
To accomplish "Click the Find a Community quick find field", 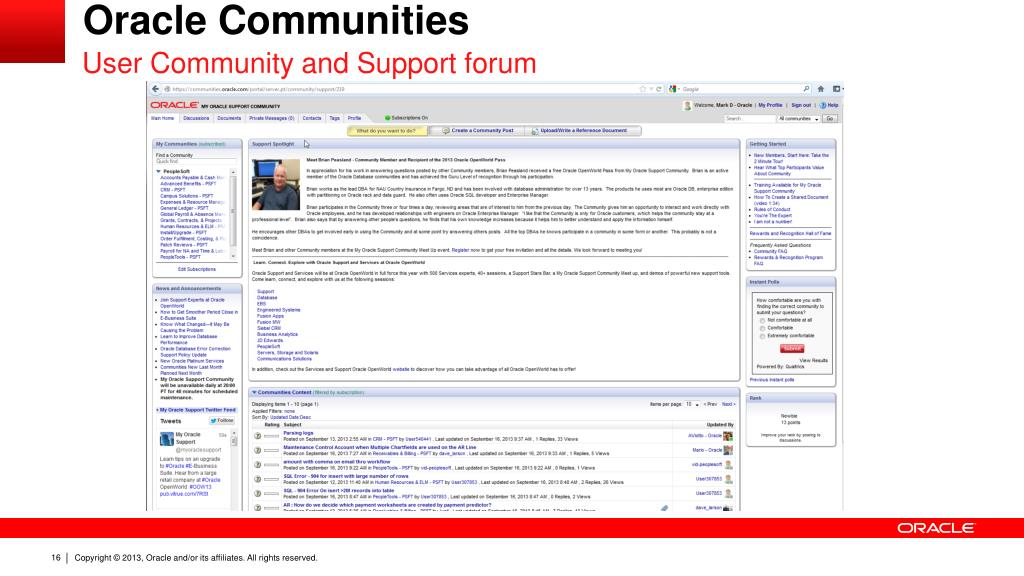I will tap(196, 161).
